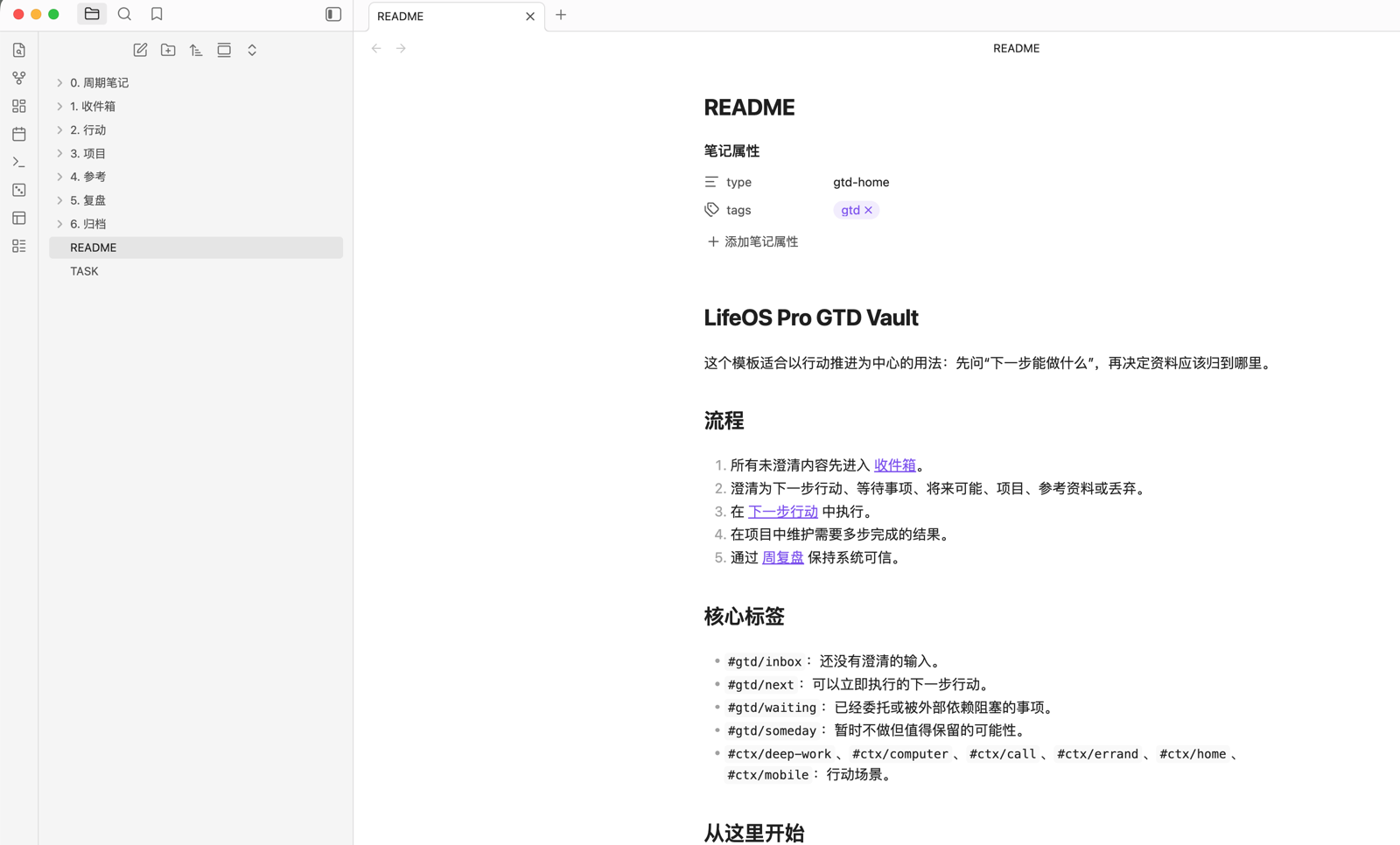Viewport: 1400px width, 845px height.
Task: Open graph view icon in ribbon
Action: pos(19,78)
